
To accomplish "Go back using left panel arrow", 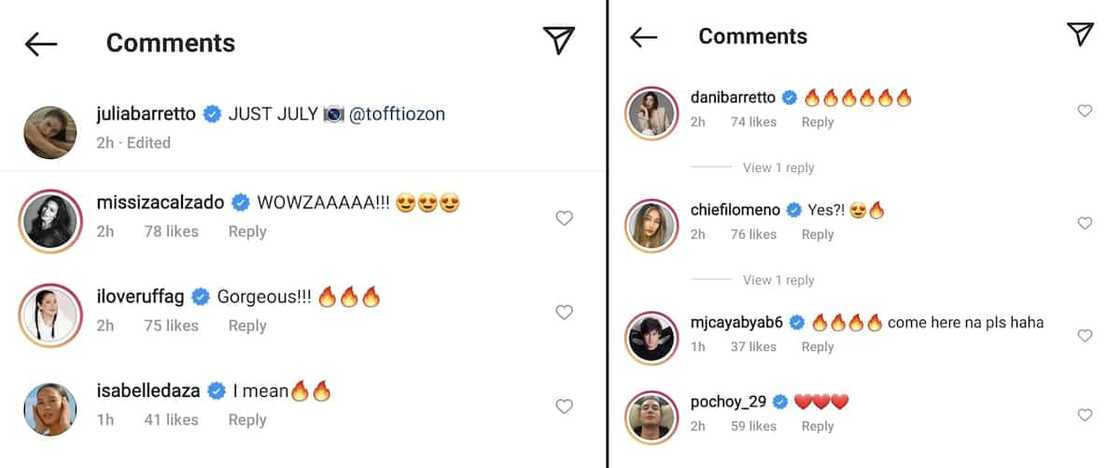I will pos(41,43).
